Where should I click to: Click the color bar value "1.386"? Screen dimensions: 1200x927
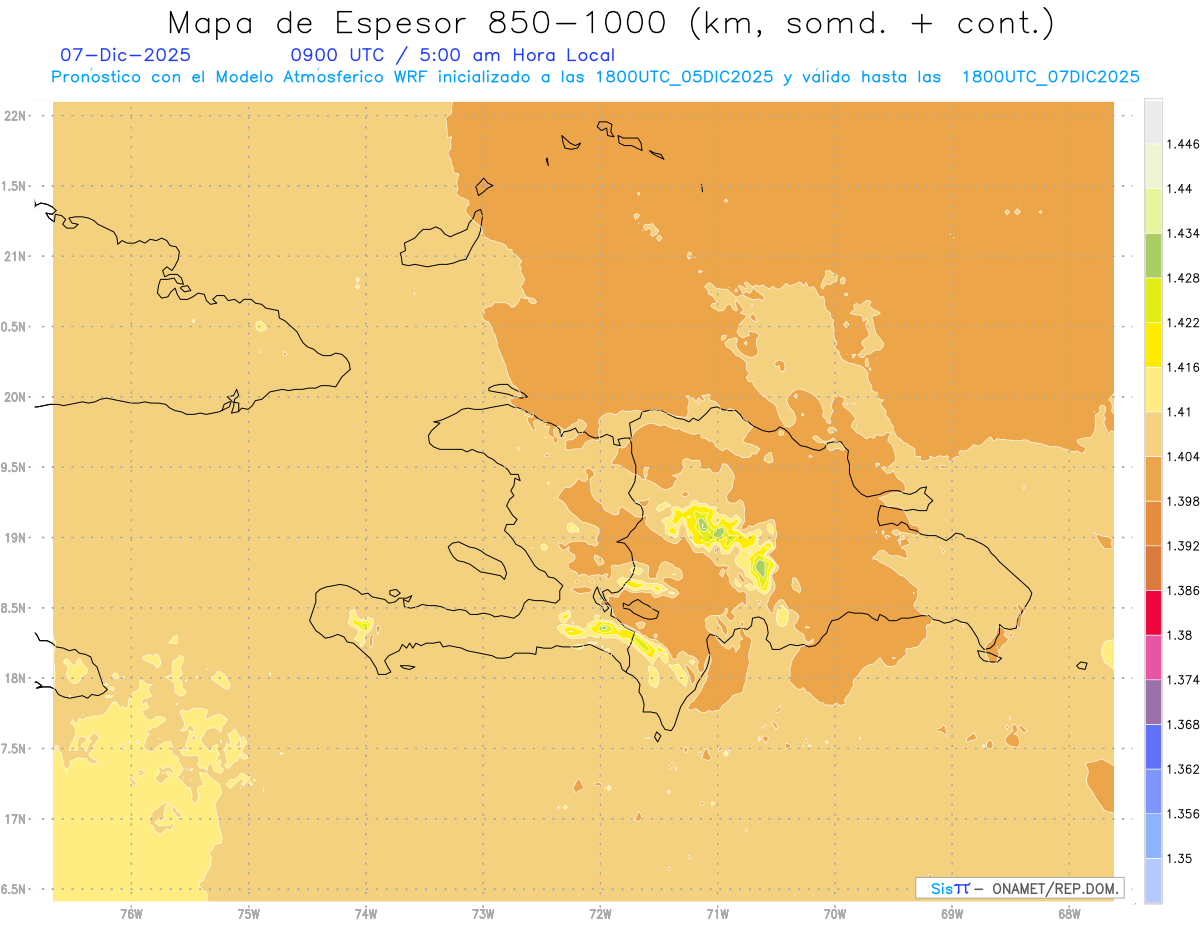click(1183, 591)
